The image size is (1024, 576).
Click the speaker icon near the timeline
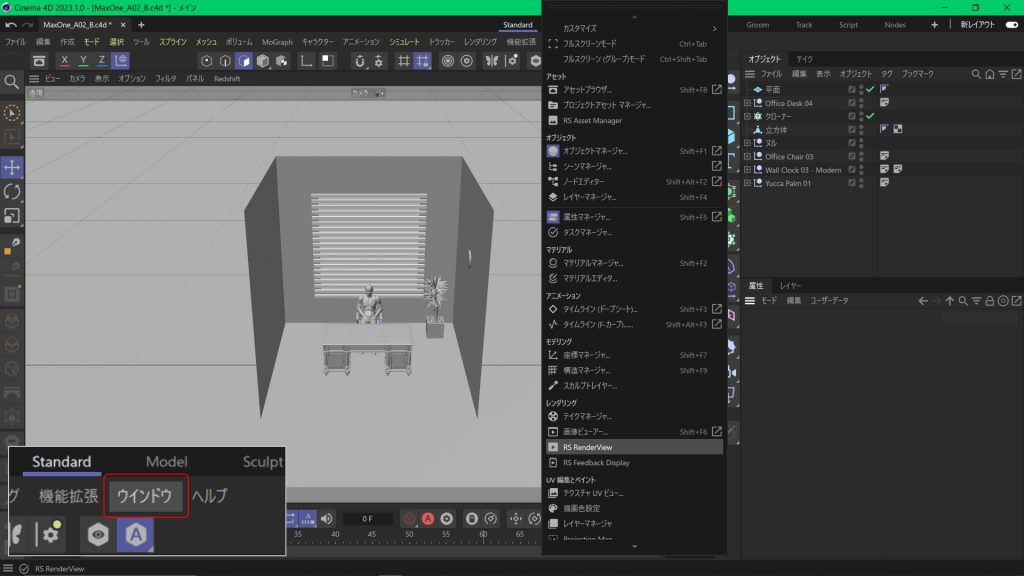point(326,519)
